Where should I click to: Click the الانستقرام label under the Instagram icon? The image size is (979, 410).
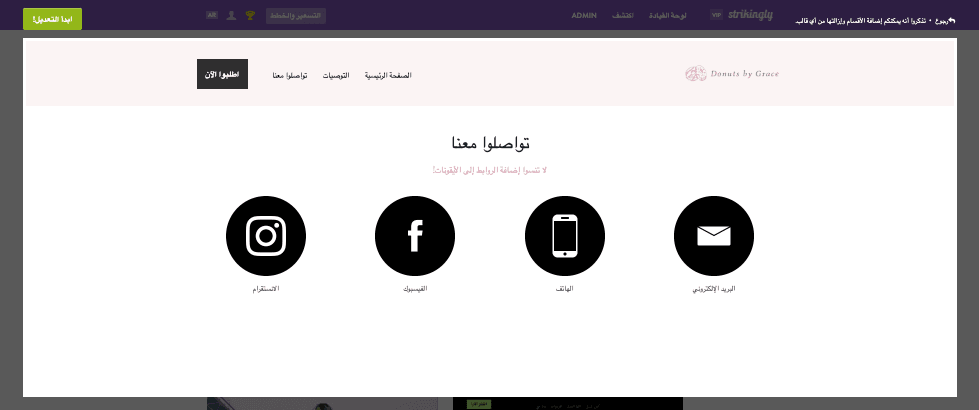point(265,289)
